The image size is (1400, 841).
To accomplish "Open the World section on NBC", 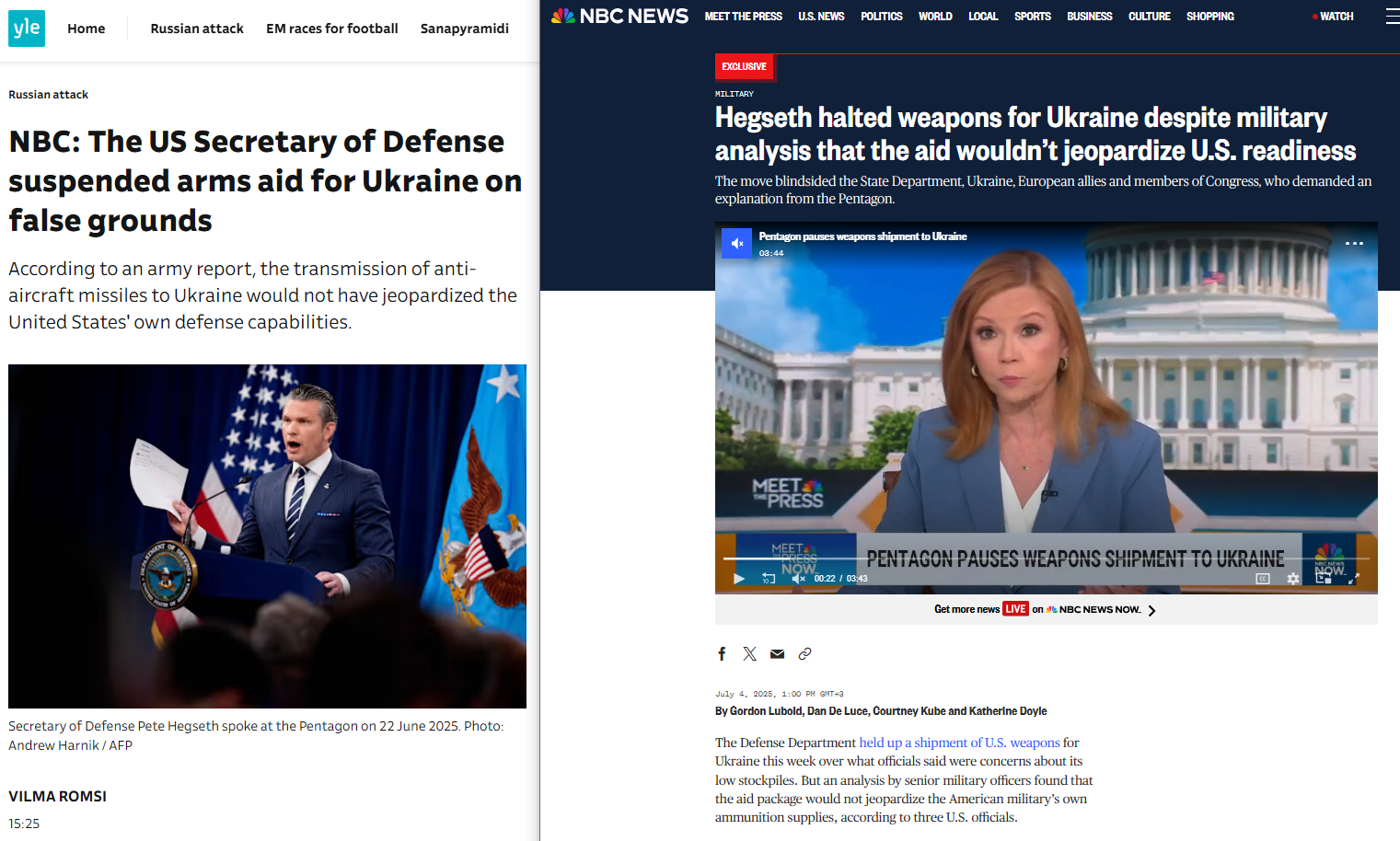I will [935, 17].
